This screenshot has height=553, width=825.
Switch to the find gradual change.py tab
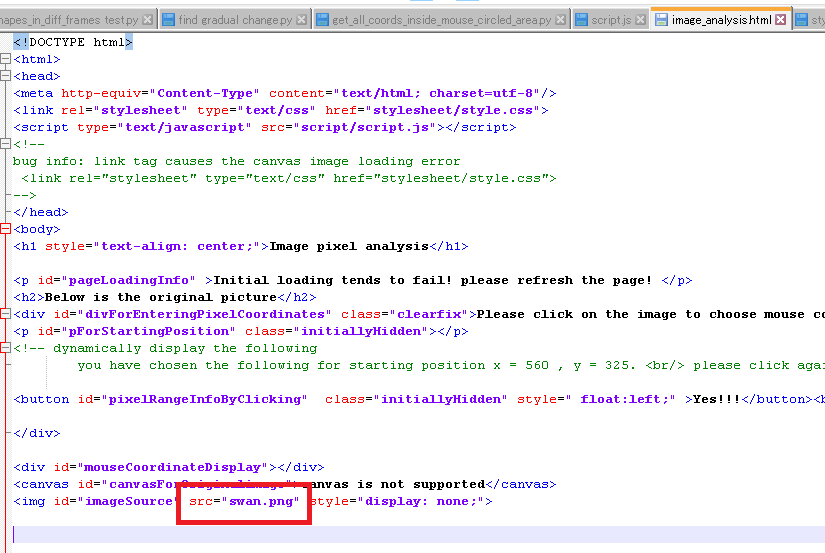click(235, 20)
